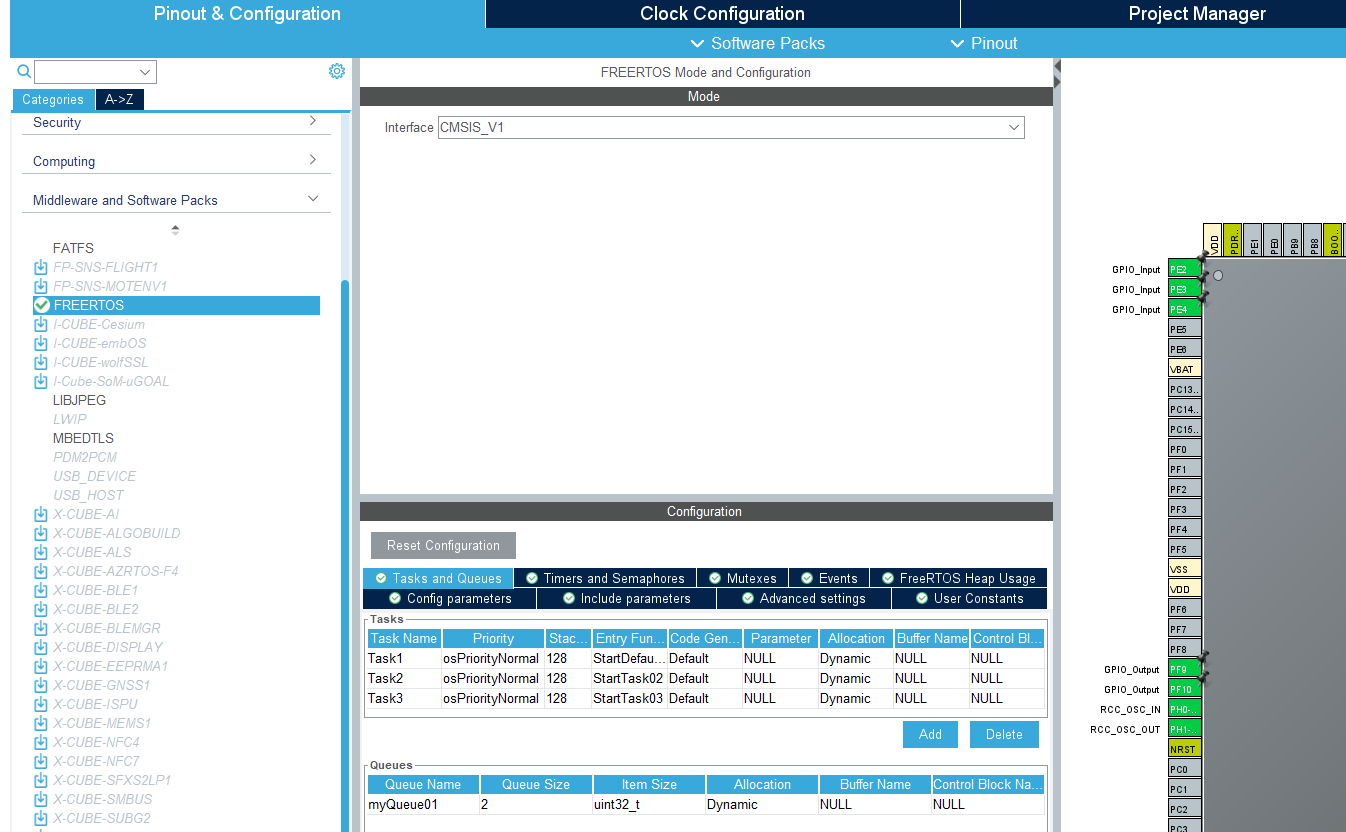Viewport: 1346px width, 832px height.
Task: Click download icon next to FP-SNS-MOTENV1
Action: pyautogui.click(x=41, y=286)
